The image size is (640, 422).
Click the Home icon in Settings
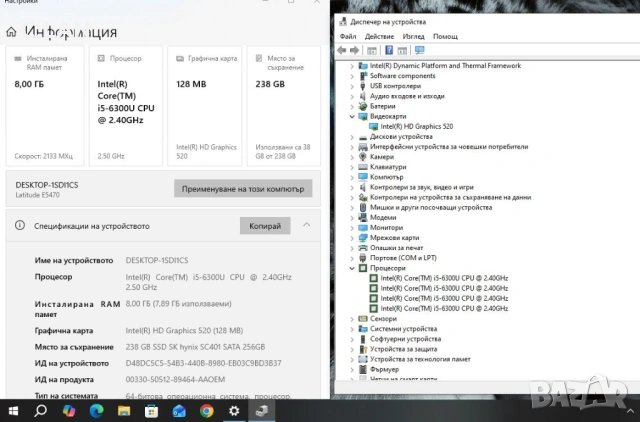(11, 32)
